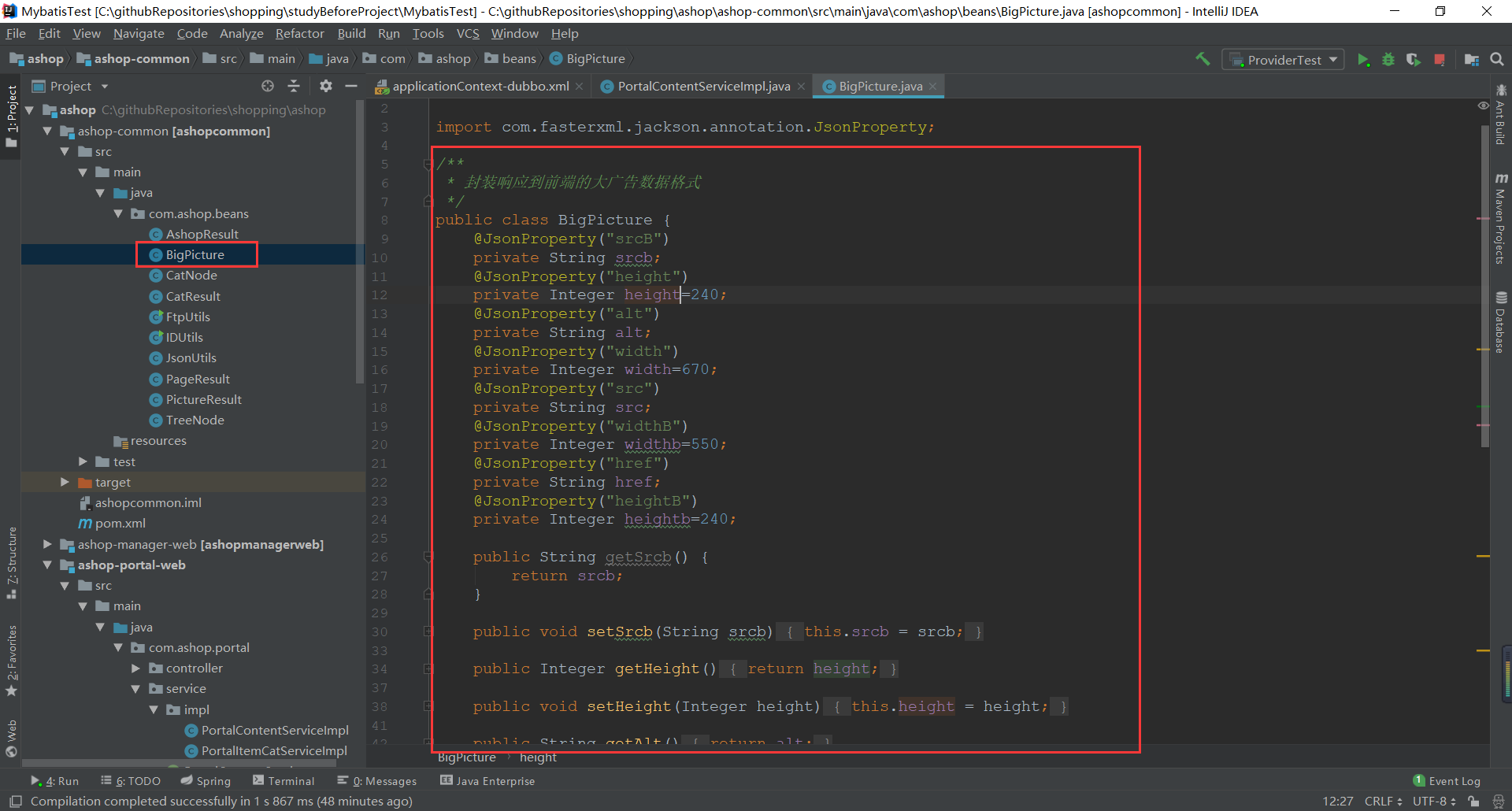
Task: Click the inspection profile icon in status bar
Action: pyautogui.click(x=1499, y=801)
